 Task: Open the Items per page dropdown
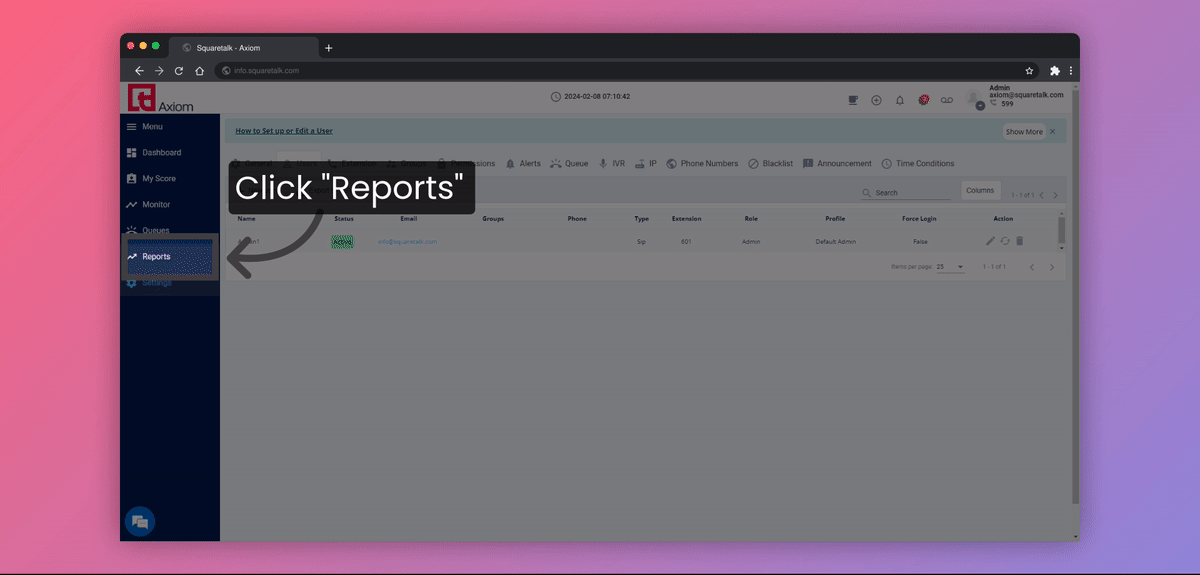coord(950,267)
